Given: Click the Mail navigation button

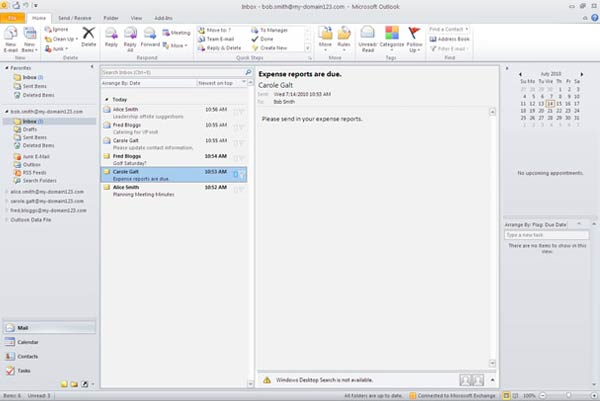Looking at the screenshot, I should [50, 328].
